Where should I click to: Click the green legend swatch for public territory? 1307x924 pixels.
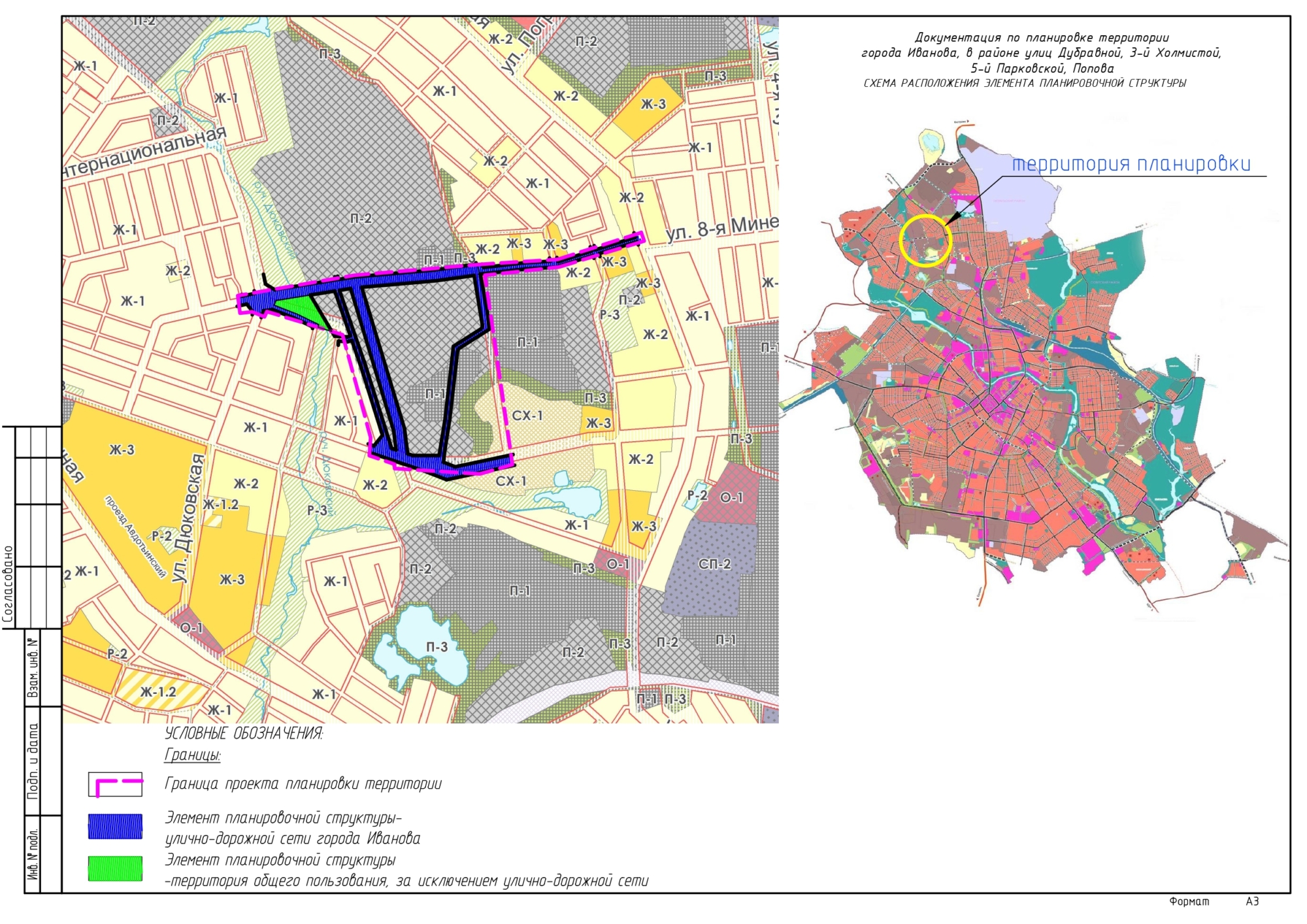pos(115,868)
